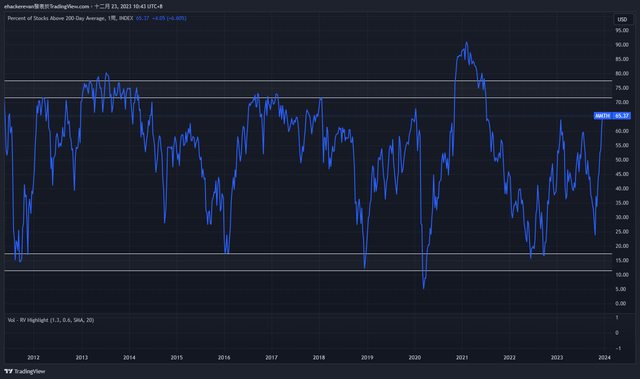
Task: Click the 85.00 price axis label
Action: point(622,59)
